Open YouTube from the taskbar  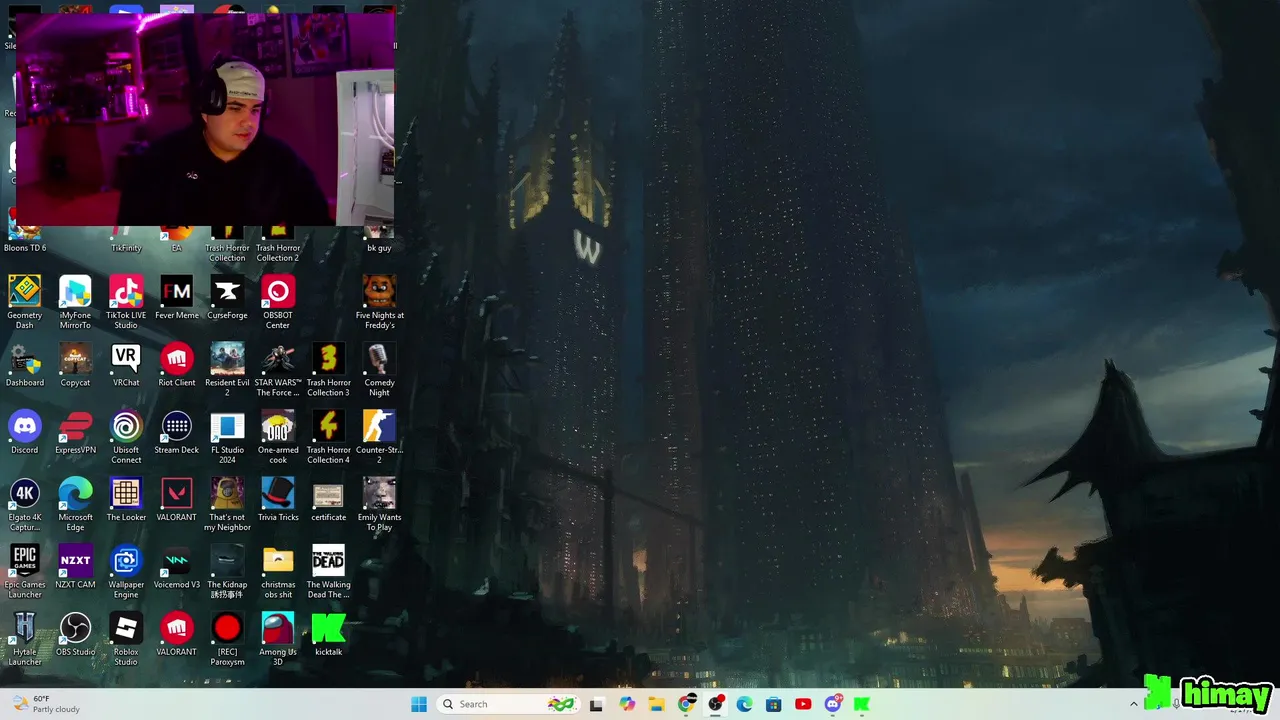803,704
